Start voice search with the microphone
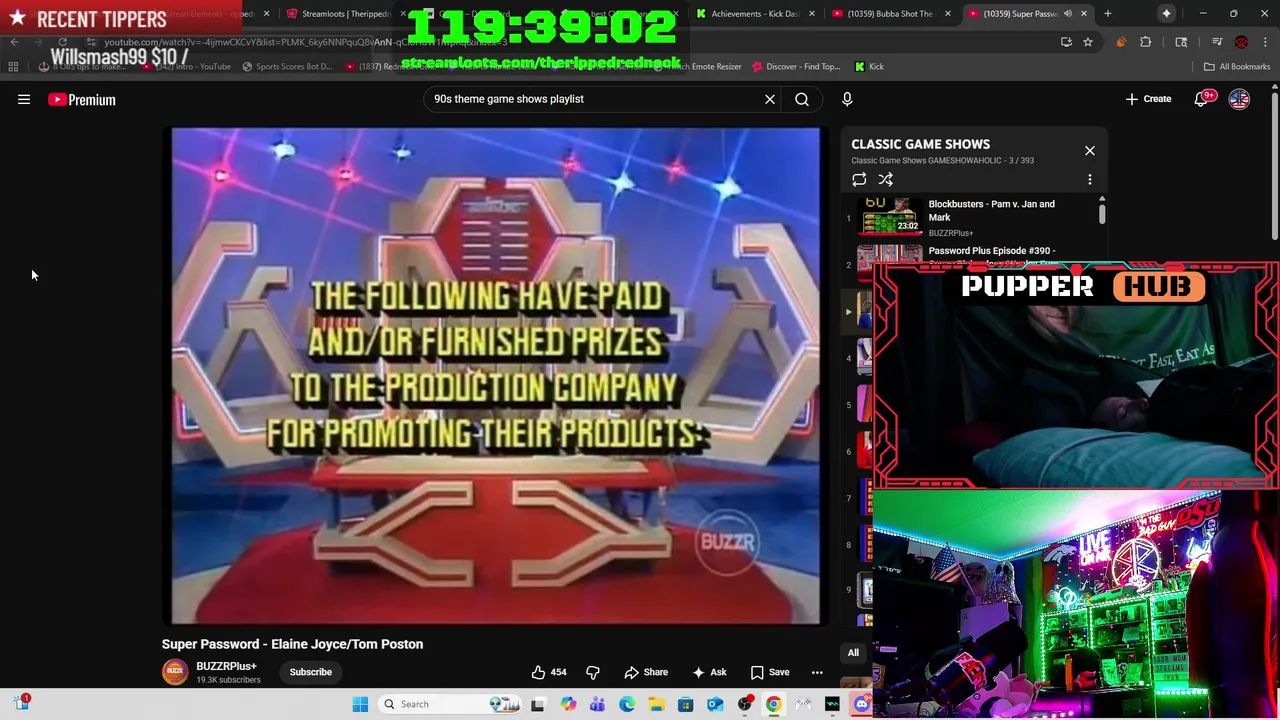Image resolution: width=1280 pixels, height=720 pixels. [847, 99]
